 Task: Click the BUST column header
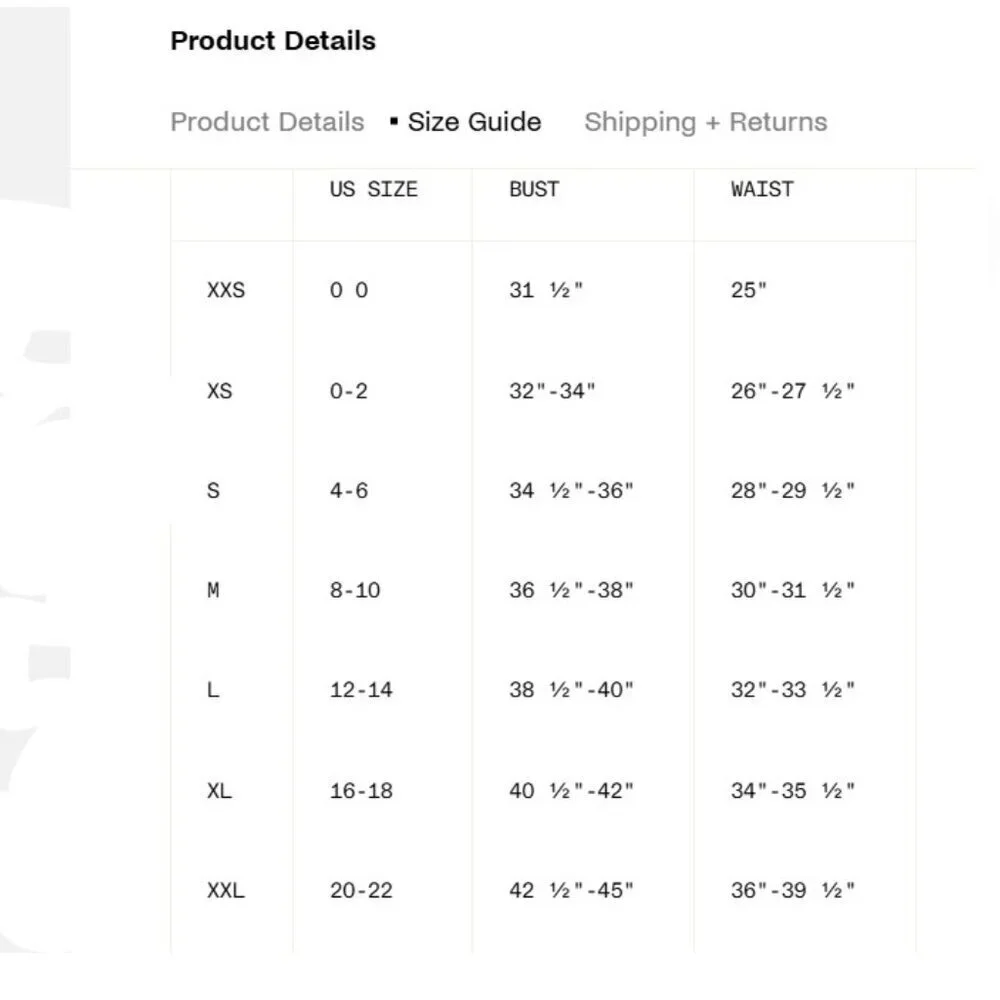coord(534,189)
